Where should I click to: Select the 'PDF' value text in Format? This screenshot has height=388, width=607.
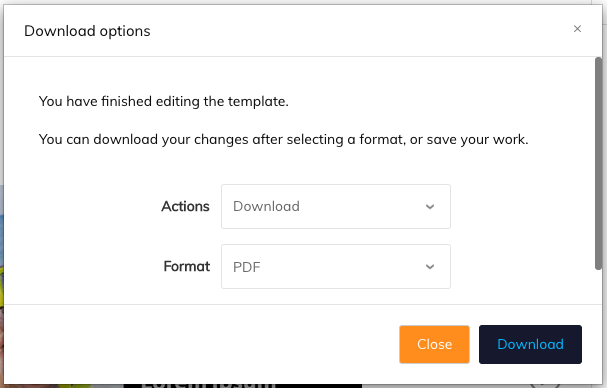click(x=247, y=267)
